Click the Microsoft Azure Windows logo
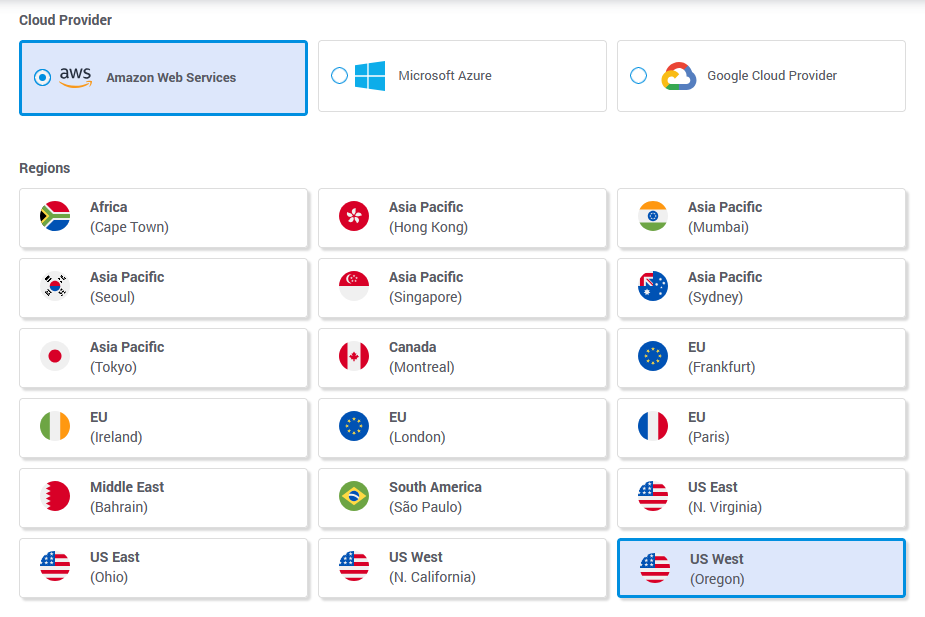The image size is (925, 617). click(x=370, y=76)
